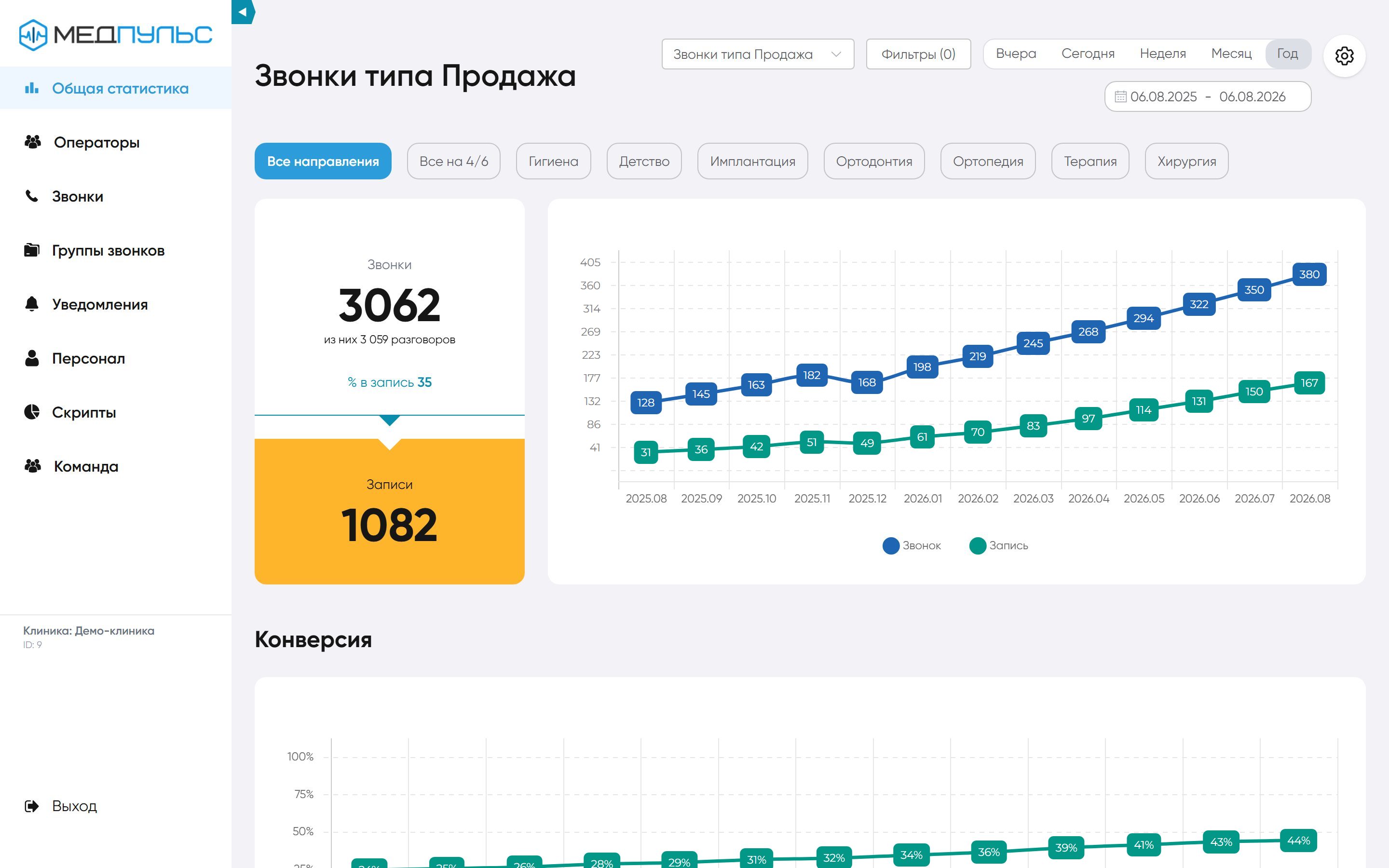Log out via Выход link
This screenshot has width=1389, height=868.
tap(74, 806)
